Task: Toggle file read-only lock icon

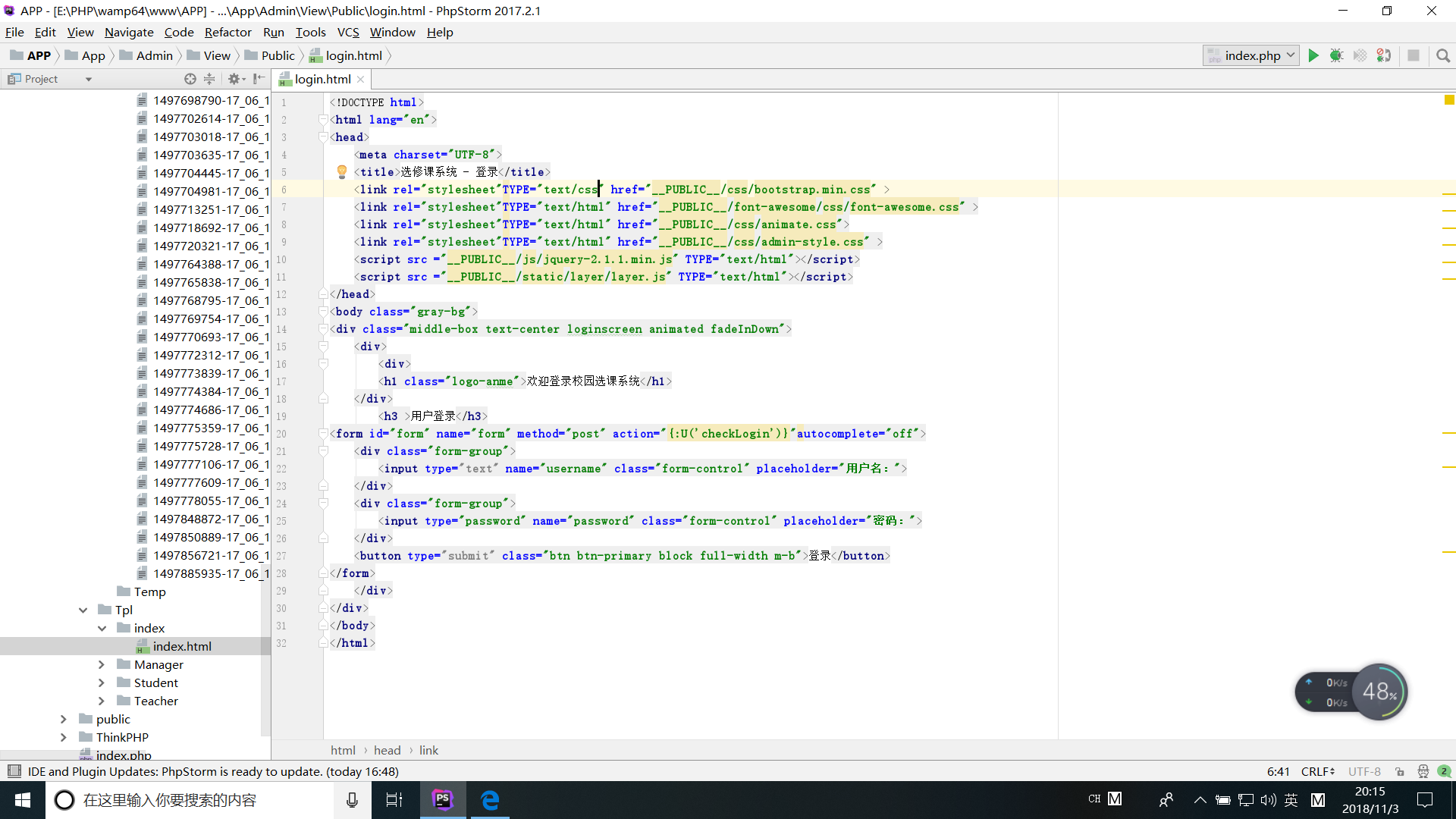Action: (x=1400, y=771)
